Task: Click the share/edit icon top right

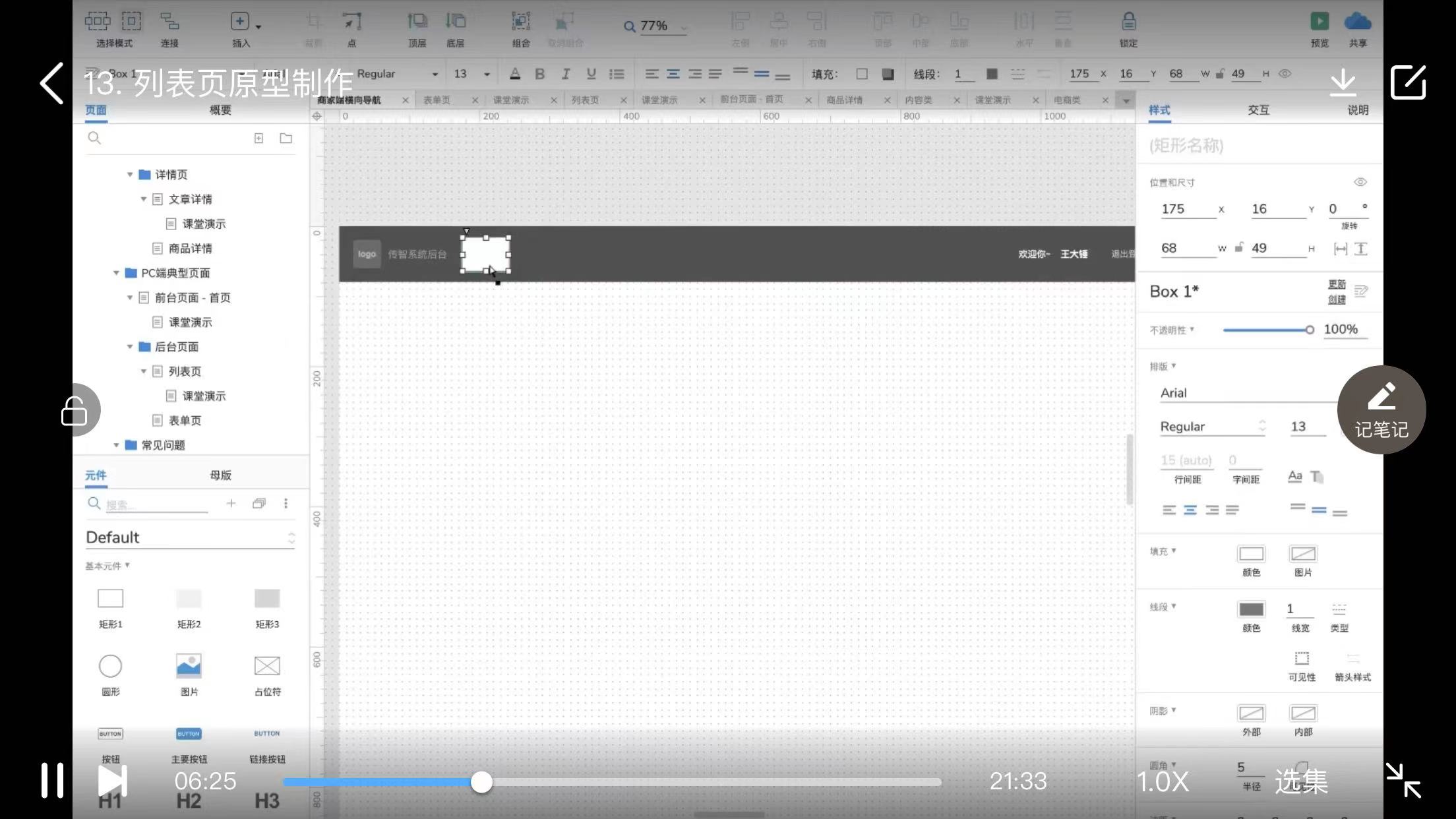Action: point(1408,83)
